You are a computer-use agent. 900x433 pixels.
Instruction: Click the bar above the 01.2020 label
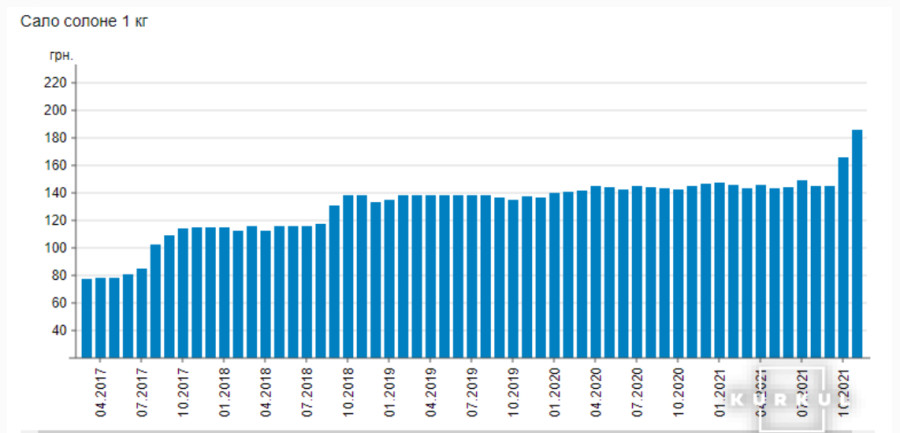(555, 275)
